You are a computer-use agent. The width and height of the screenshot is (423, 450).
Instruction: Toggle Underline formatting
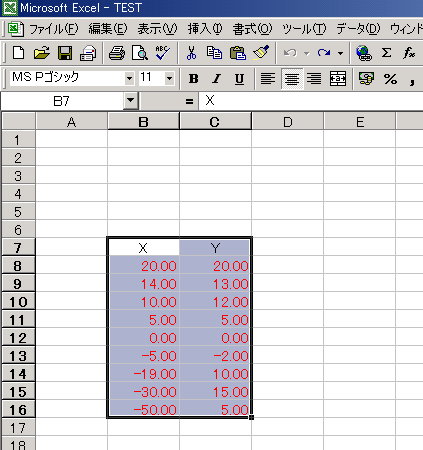[239, 79]
